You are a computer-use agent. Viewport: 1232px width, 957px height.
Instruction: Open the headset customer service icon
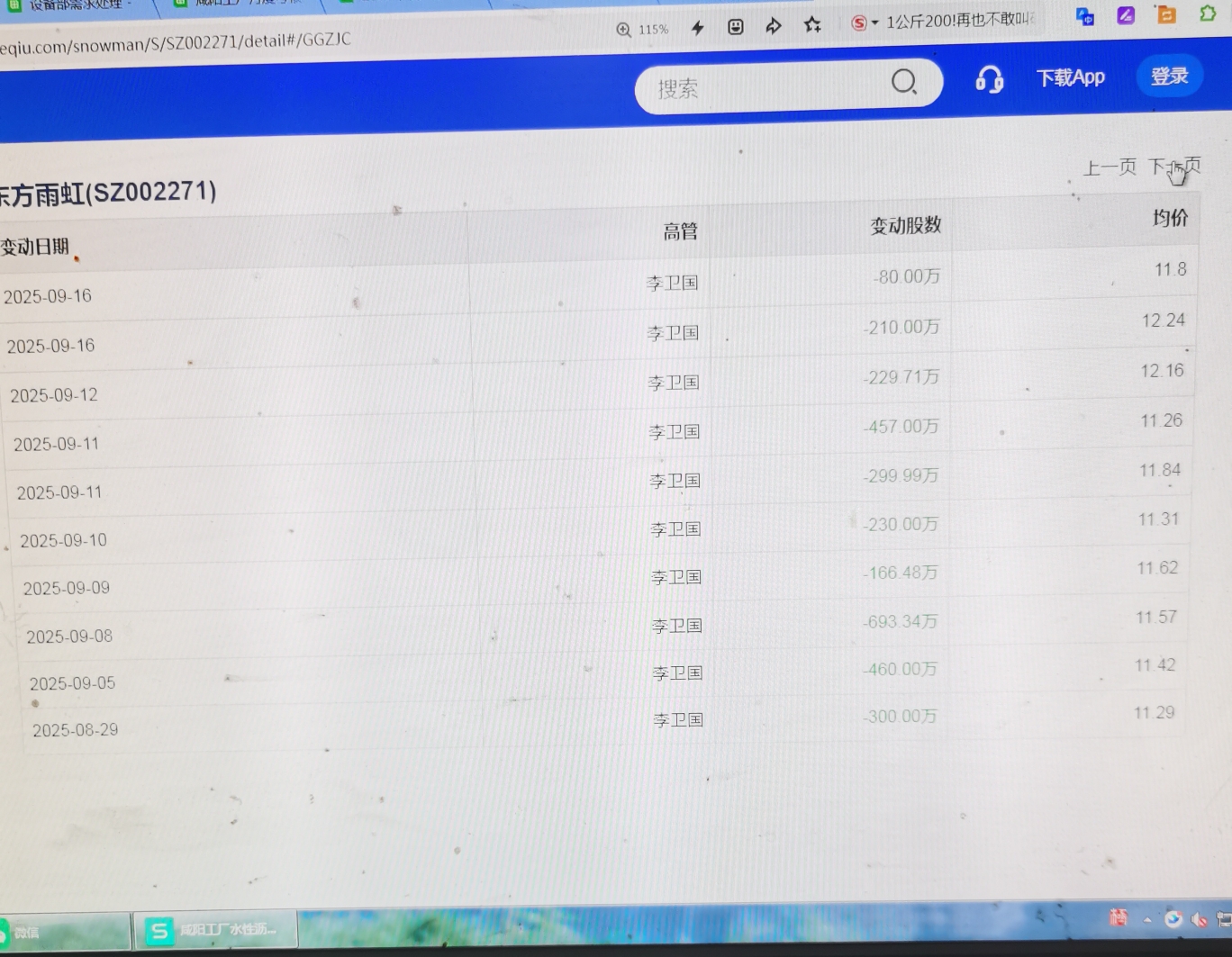coord(989,79)
